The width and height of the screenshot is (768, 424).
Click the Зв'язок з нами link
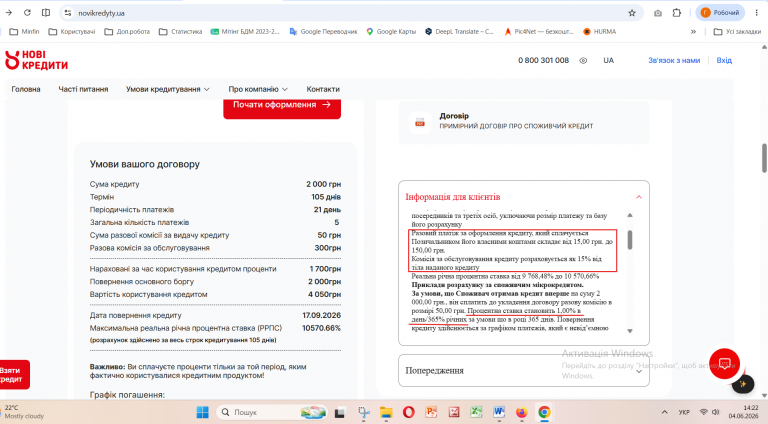pyautogui.click(x=674, y=60)
